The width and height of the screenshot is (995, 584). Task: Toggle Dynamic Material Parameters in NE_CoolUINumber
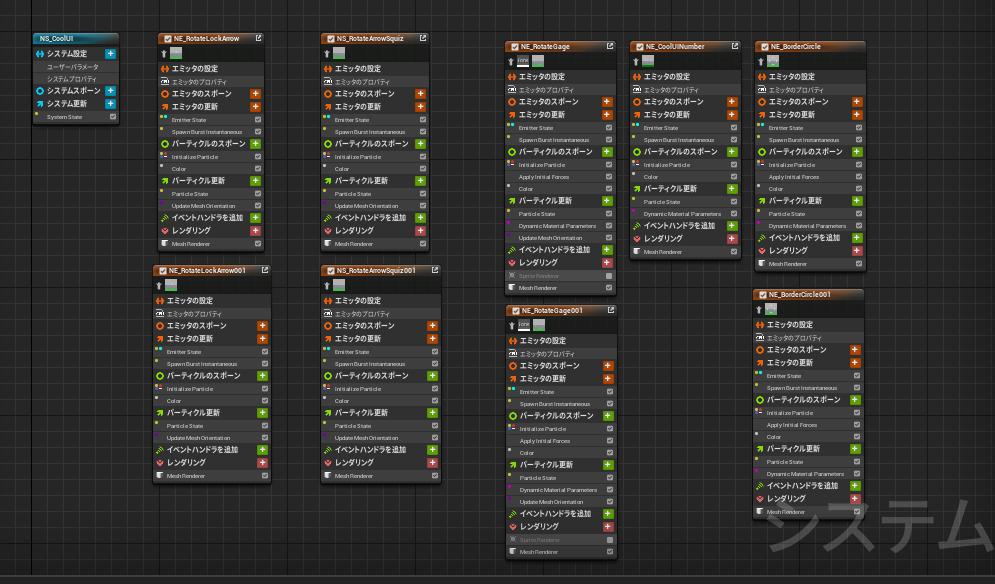734,214
